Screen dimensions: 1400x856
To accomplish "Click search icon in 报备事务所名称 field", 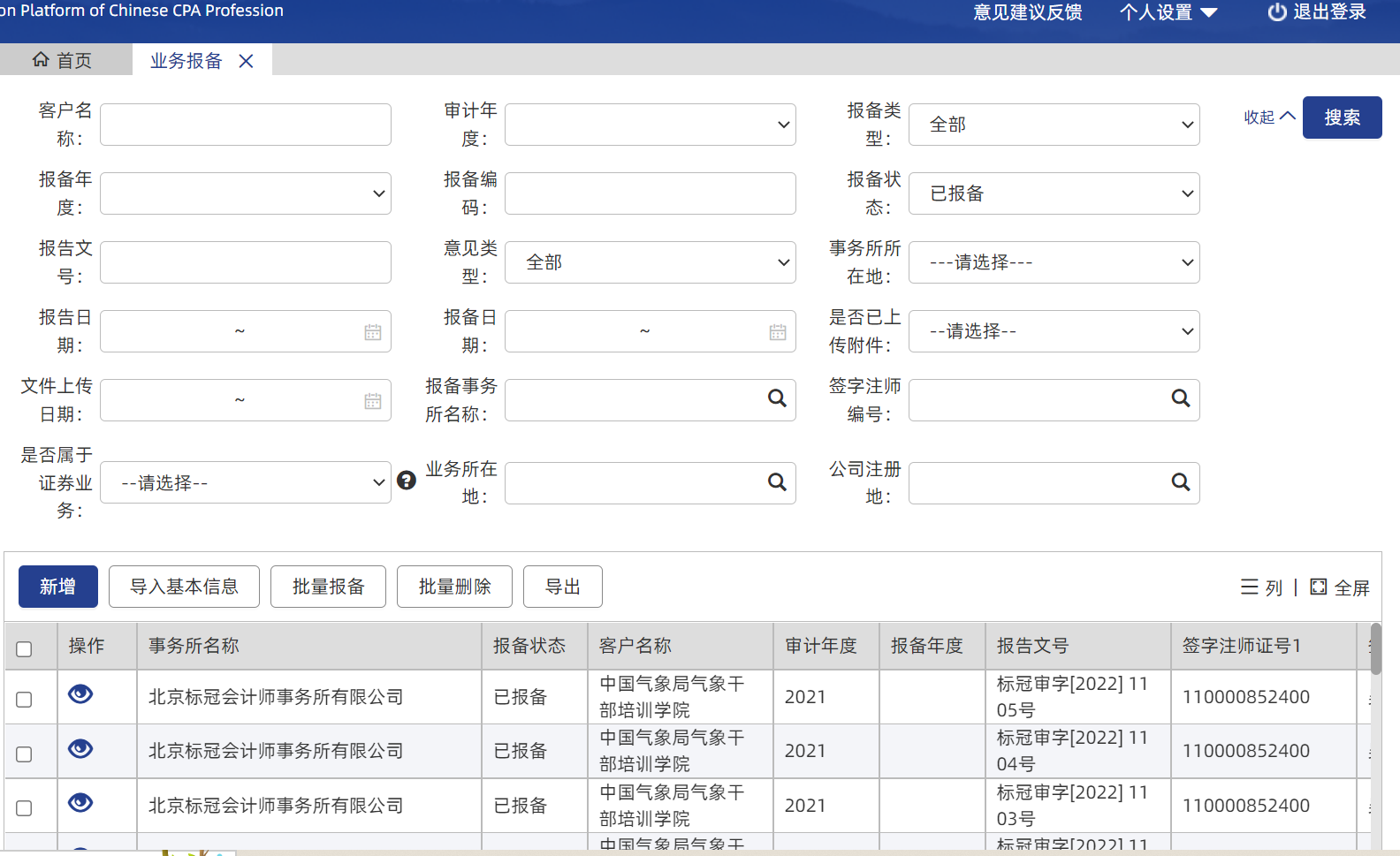I will pos(777,398).
